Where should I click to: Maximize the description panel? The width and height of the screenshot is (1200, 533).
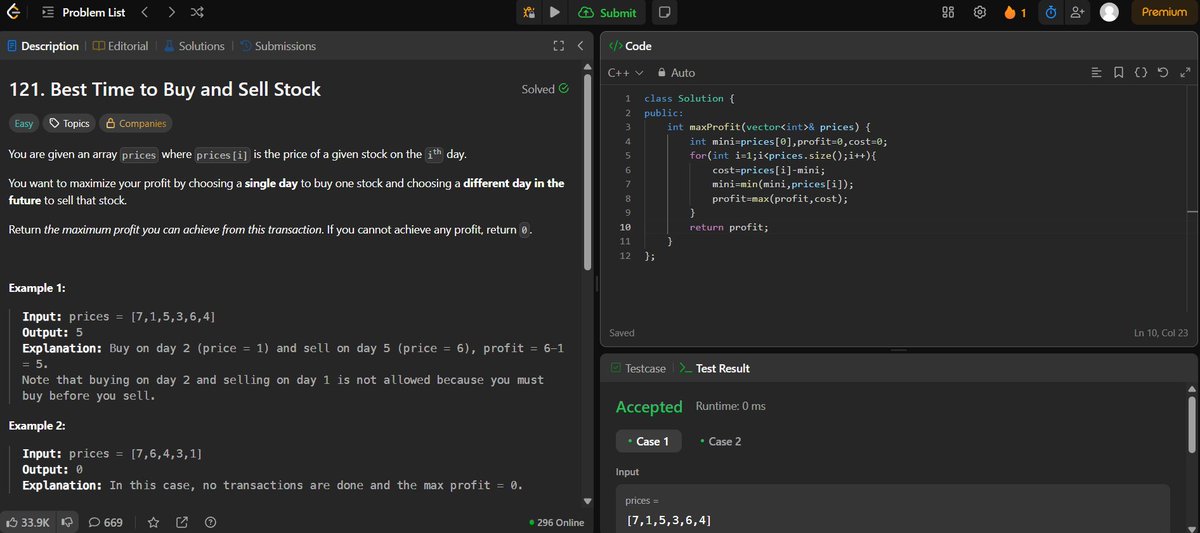(559, 46)
